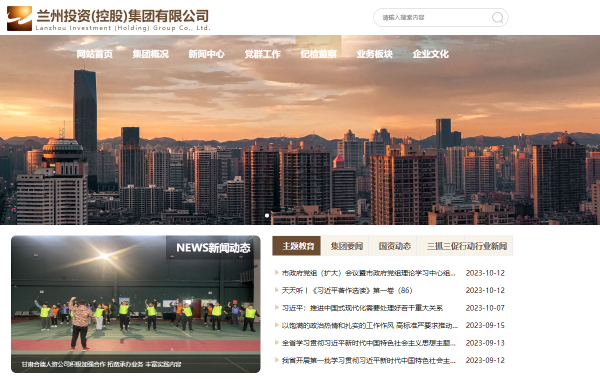Go to 企业文化 page
This screenshot has height=380, width=600.
point(430,54)
